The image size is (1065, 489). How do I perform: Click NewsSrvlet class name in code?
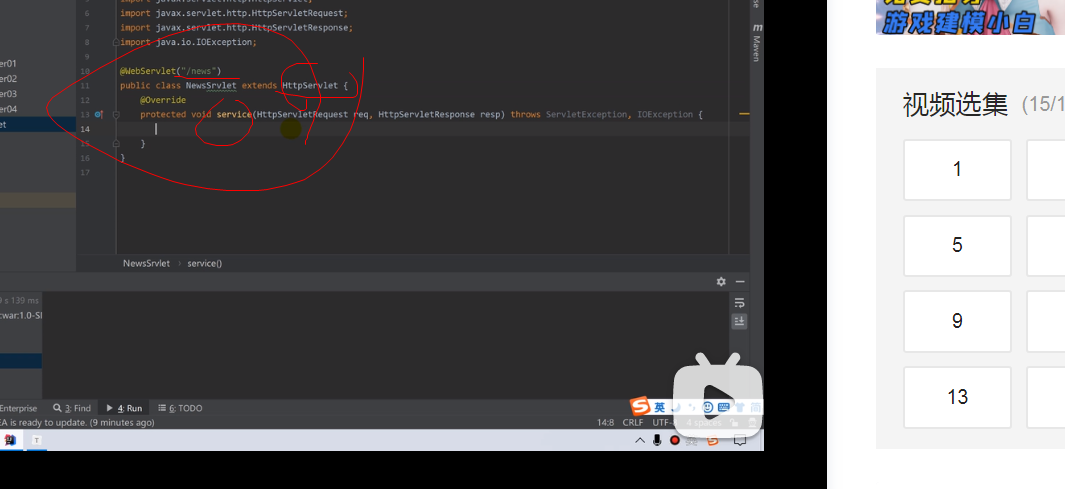click(211, 86)
